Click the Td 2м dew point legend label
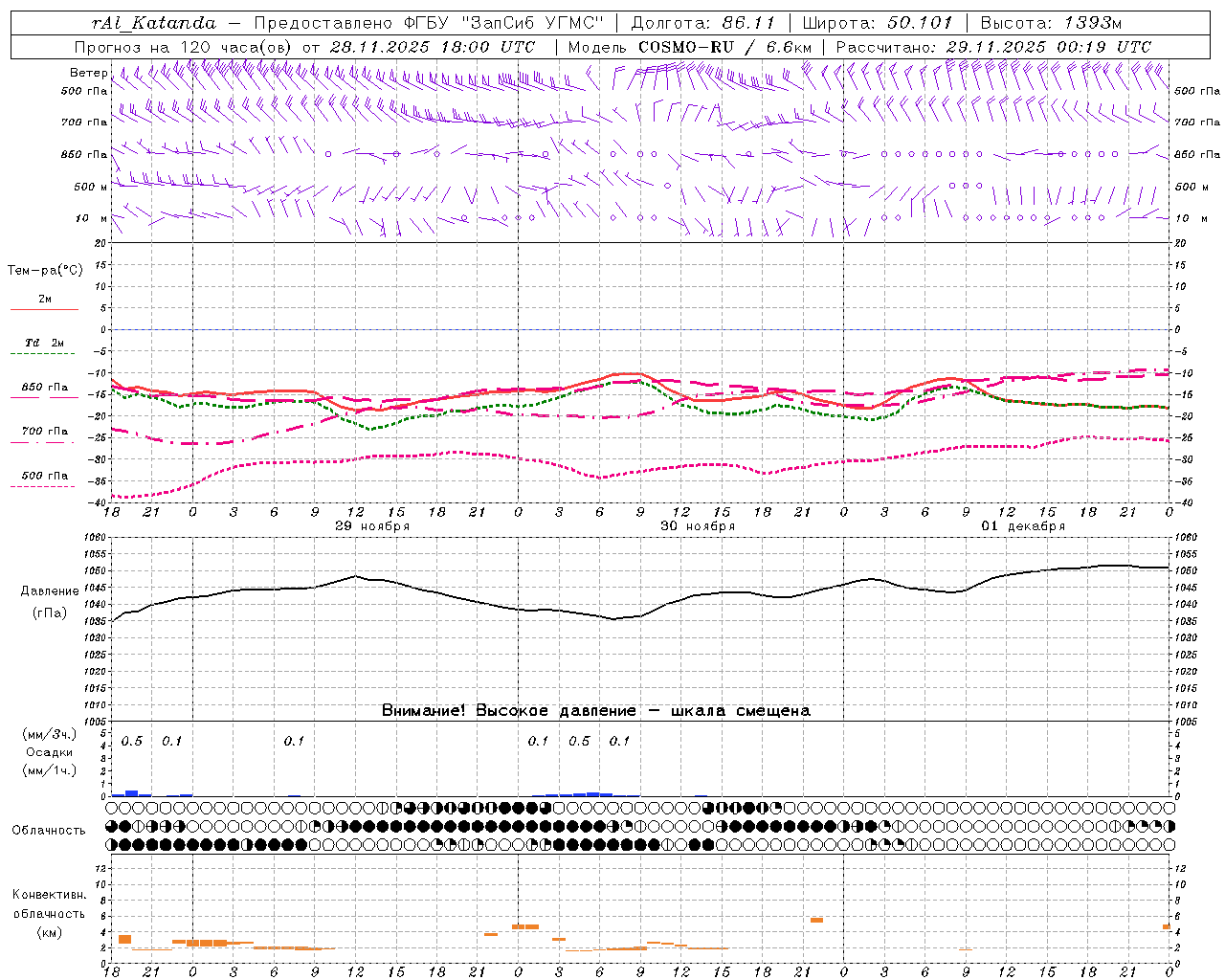 click(45, 343)
